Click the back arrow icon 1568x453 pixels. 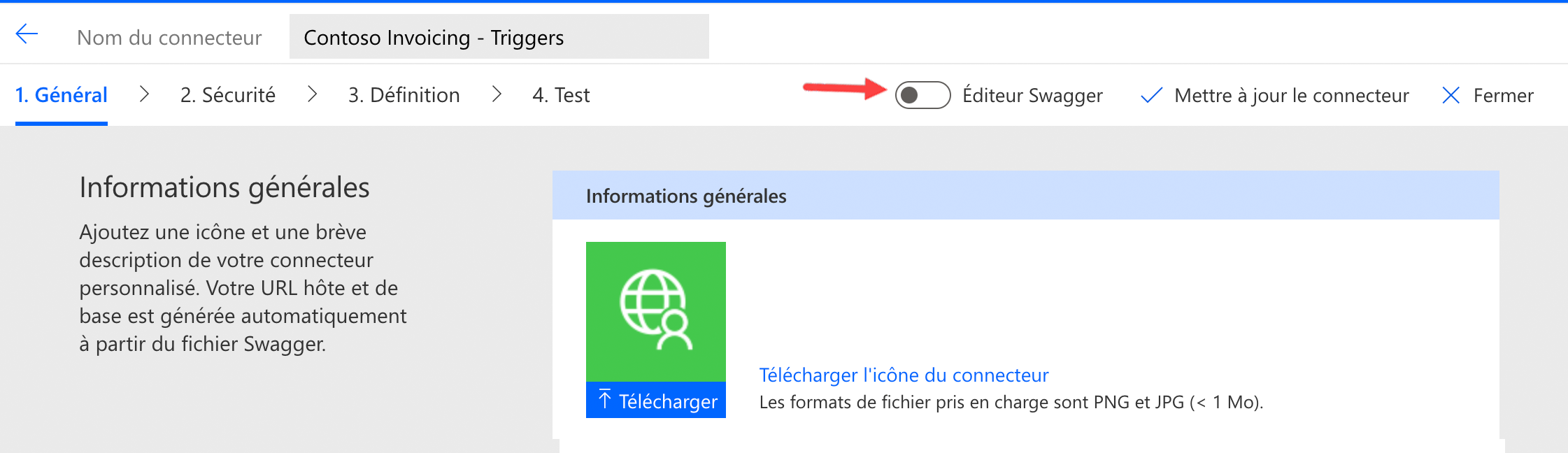pyautogui.click(x=27, y=34)
